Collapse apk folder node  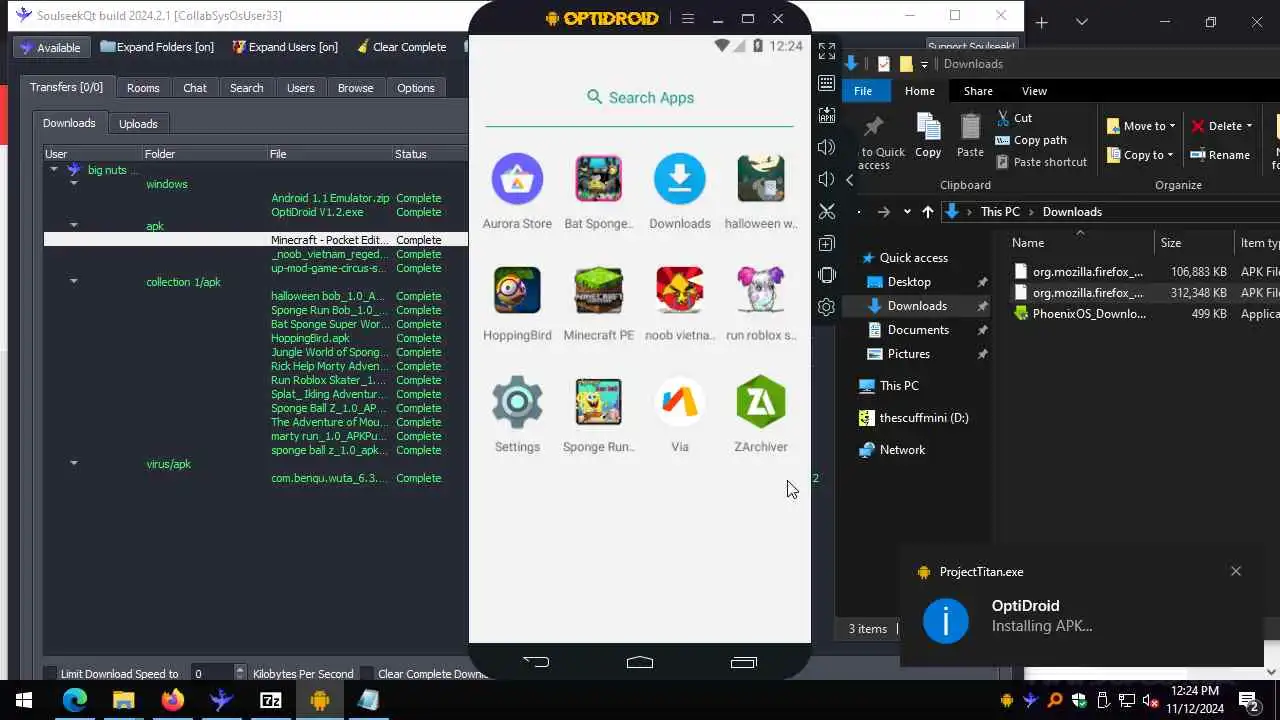(74, 226)
